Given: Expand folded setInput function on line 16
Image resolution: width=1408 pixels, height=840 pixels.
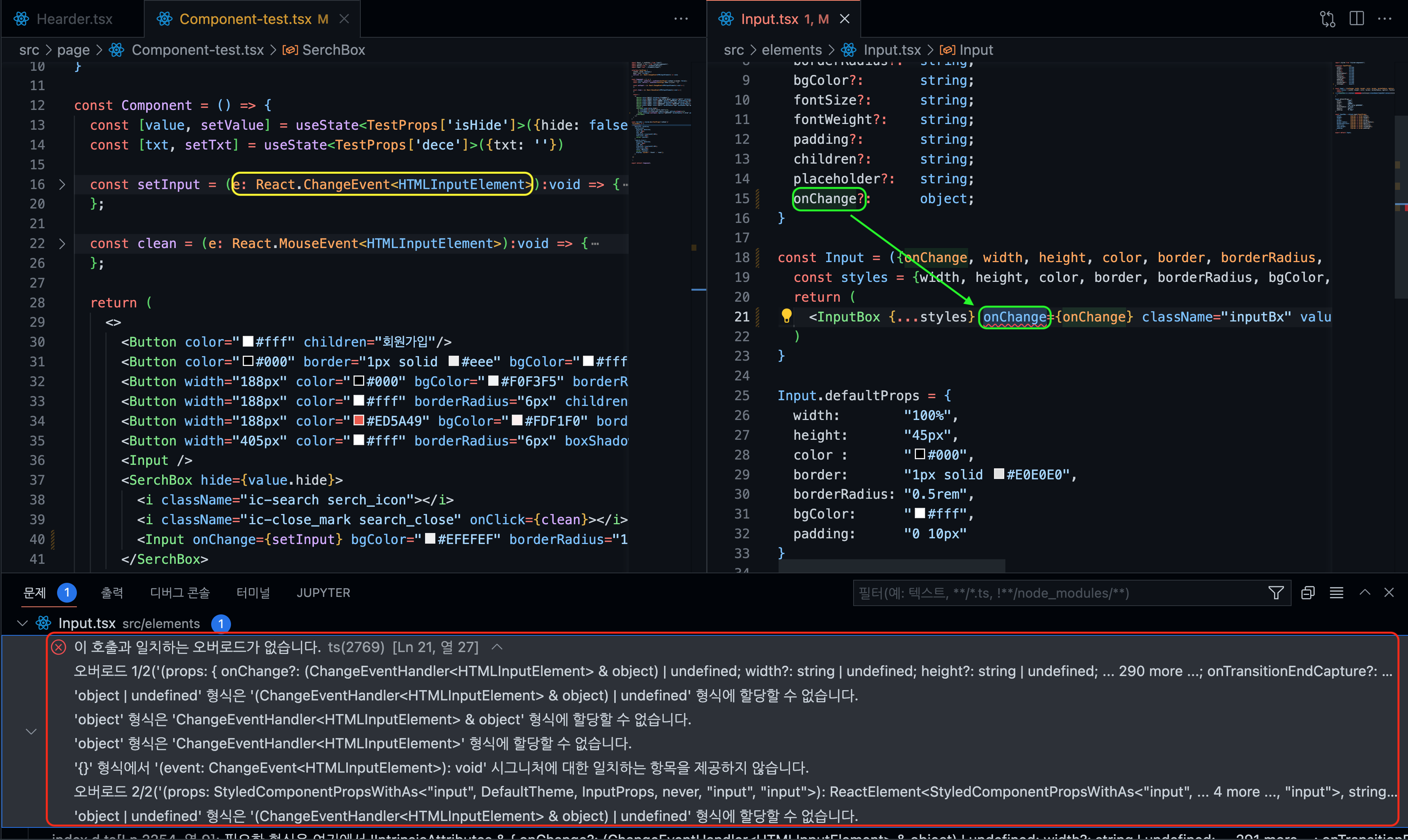Looking at the screenshot, I should click(62, 185).
